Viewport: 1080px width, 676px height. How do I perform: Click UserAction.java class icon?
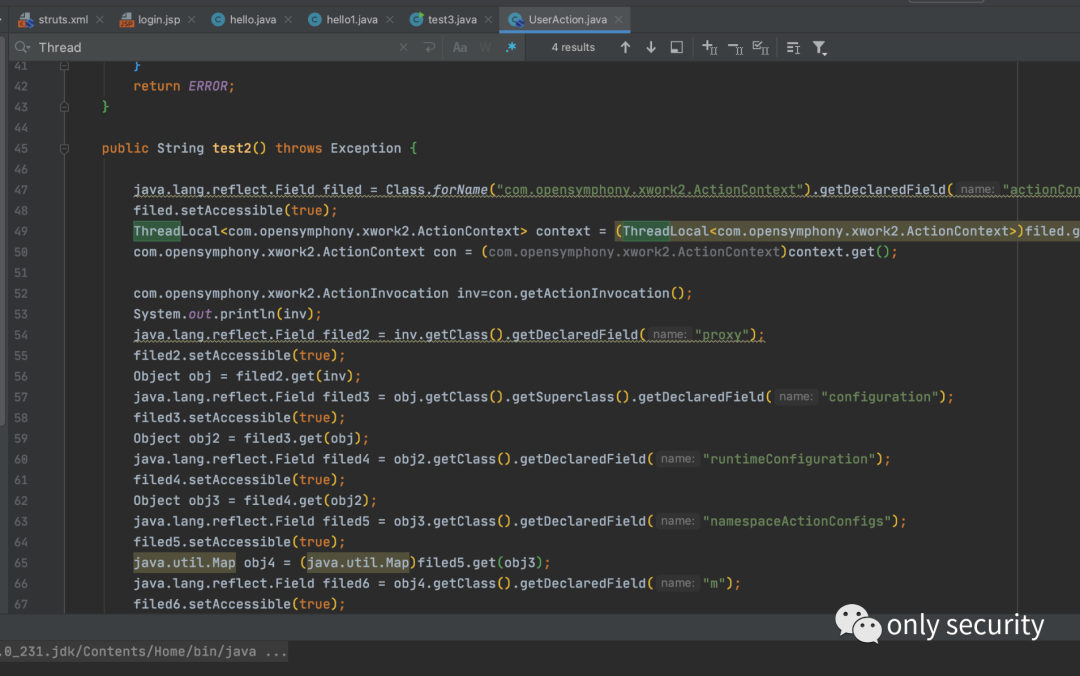pyautogui.click(x=516, y=20)
